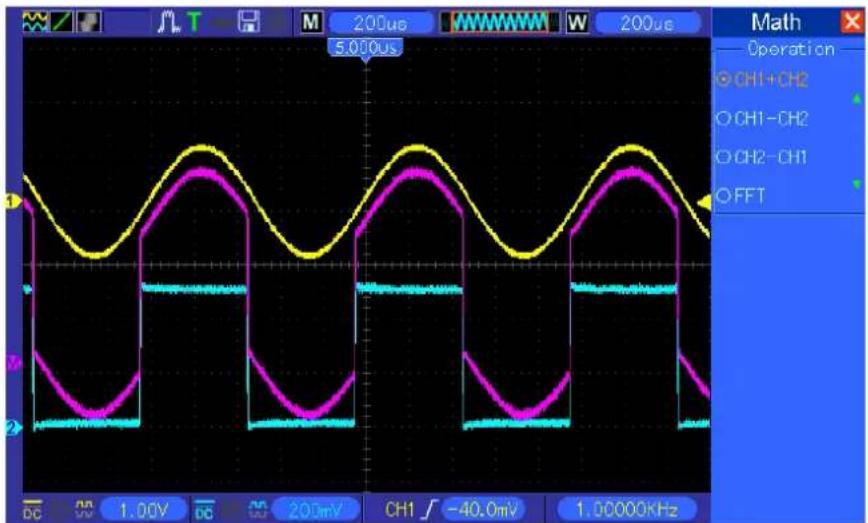Click the floppy disk save icon
The height and width of the screenshot is (523, 868).
[x=249, y=22]
